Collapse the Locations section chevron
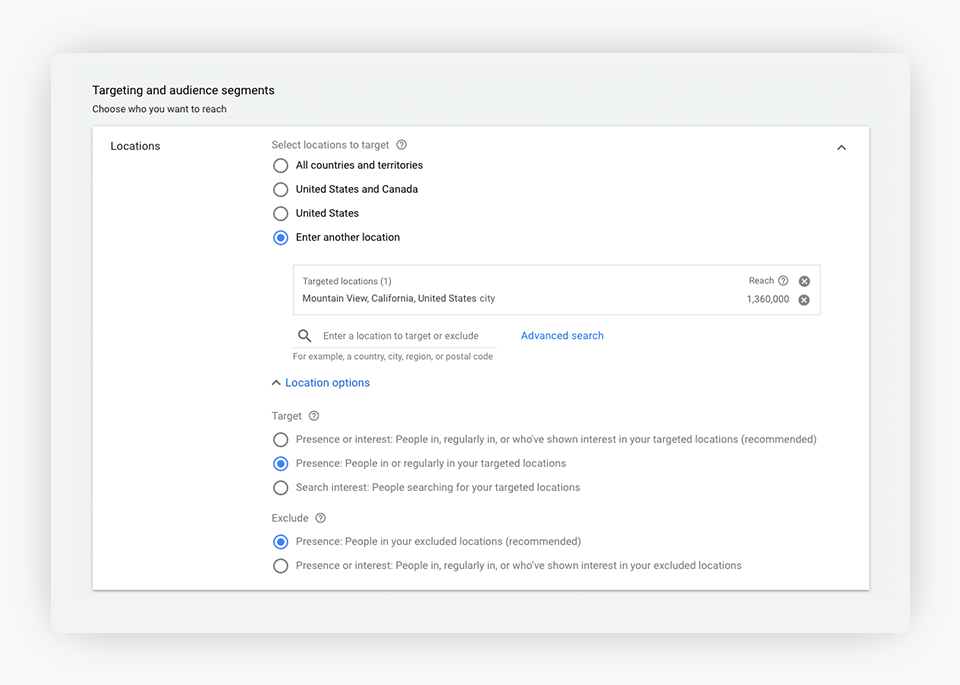 point(841,147)
